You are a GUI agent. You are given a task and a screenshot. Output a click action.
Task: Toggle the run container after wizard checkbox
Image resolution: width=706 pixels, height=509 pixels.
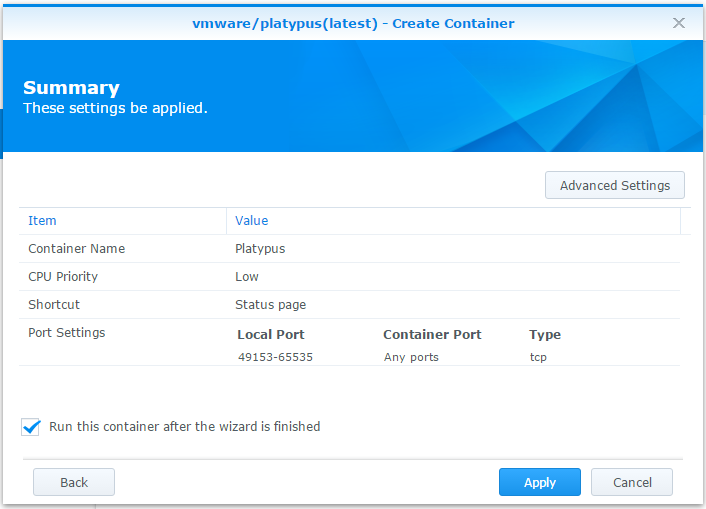tap(31, 427)
